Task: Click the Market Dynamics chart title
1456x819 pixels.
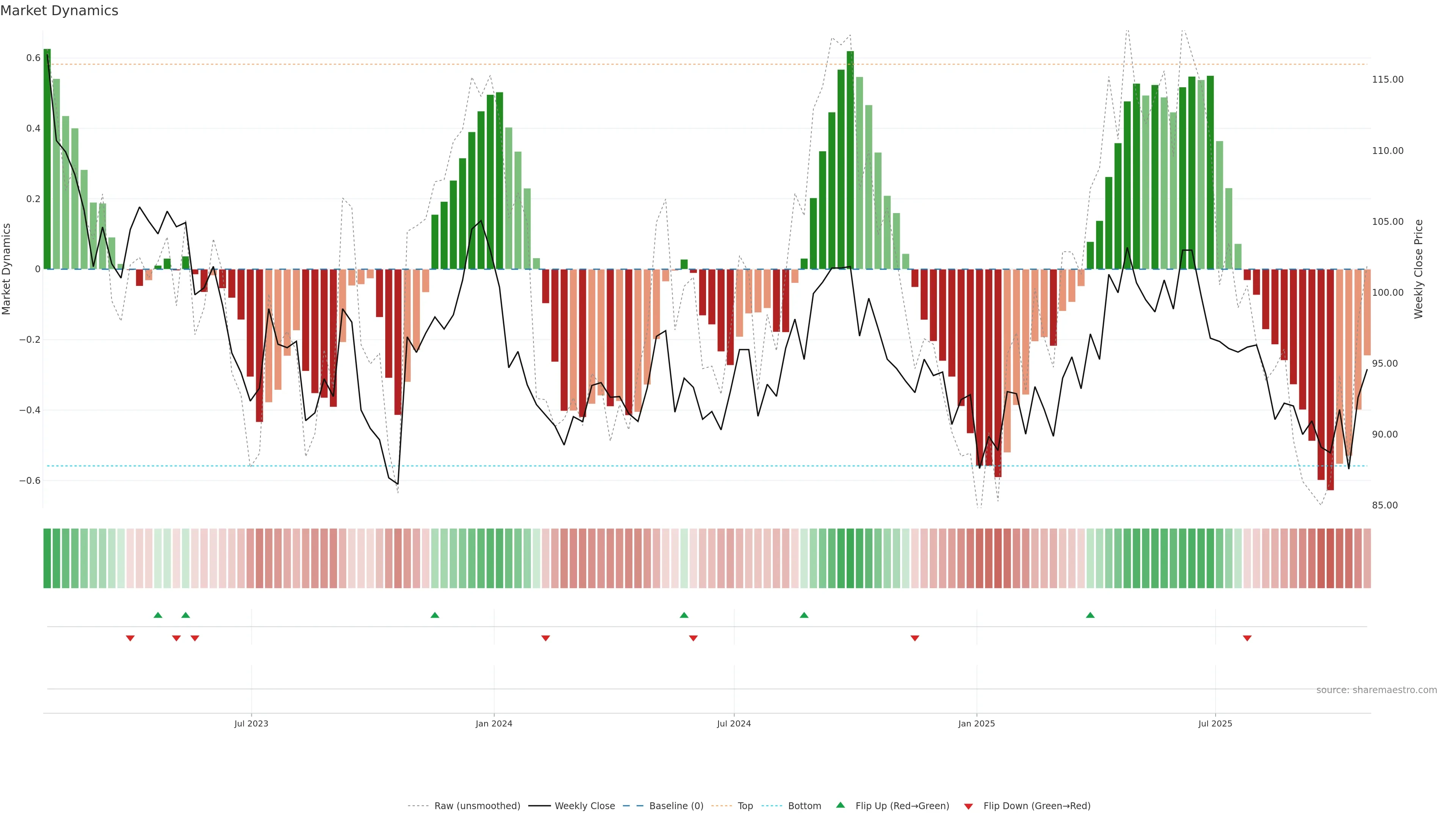Action: tap(60, 11)
